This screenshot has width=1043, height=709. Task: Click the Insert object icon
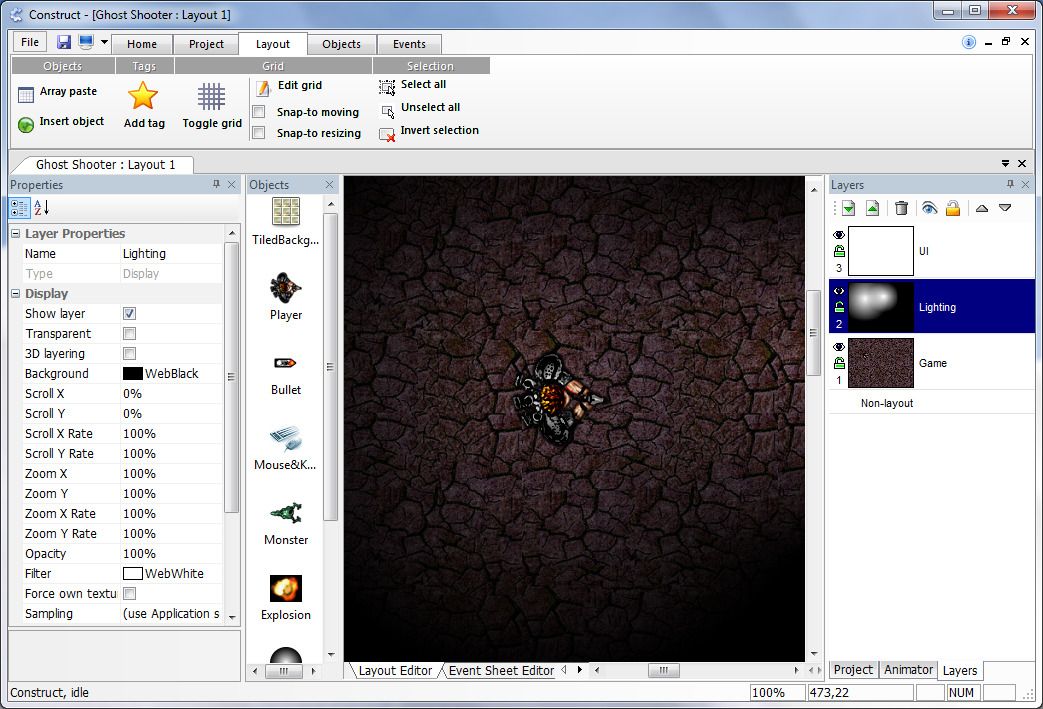coord(23,121)
